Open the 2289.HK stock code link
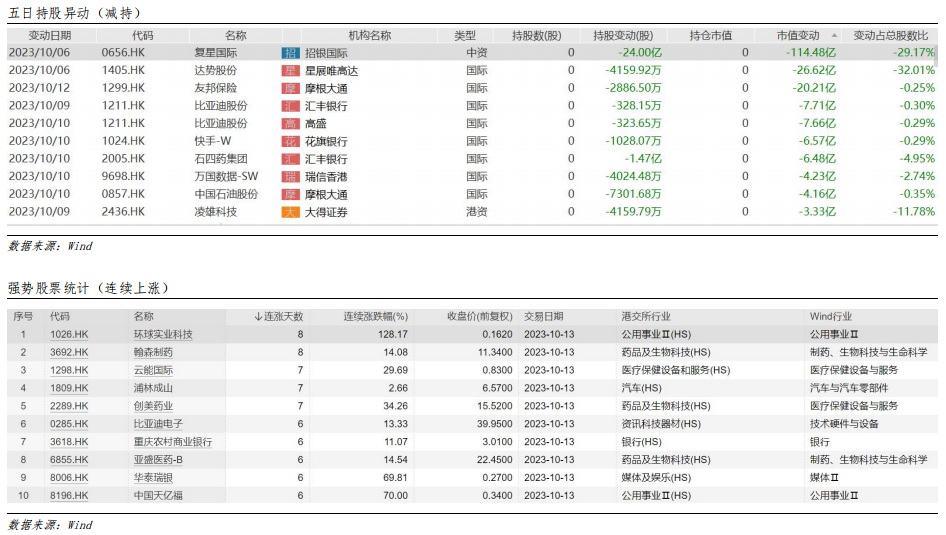The height and width of the screenshot is (535, 946). [69, 407]
